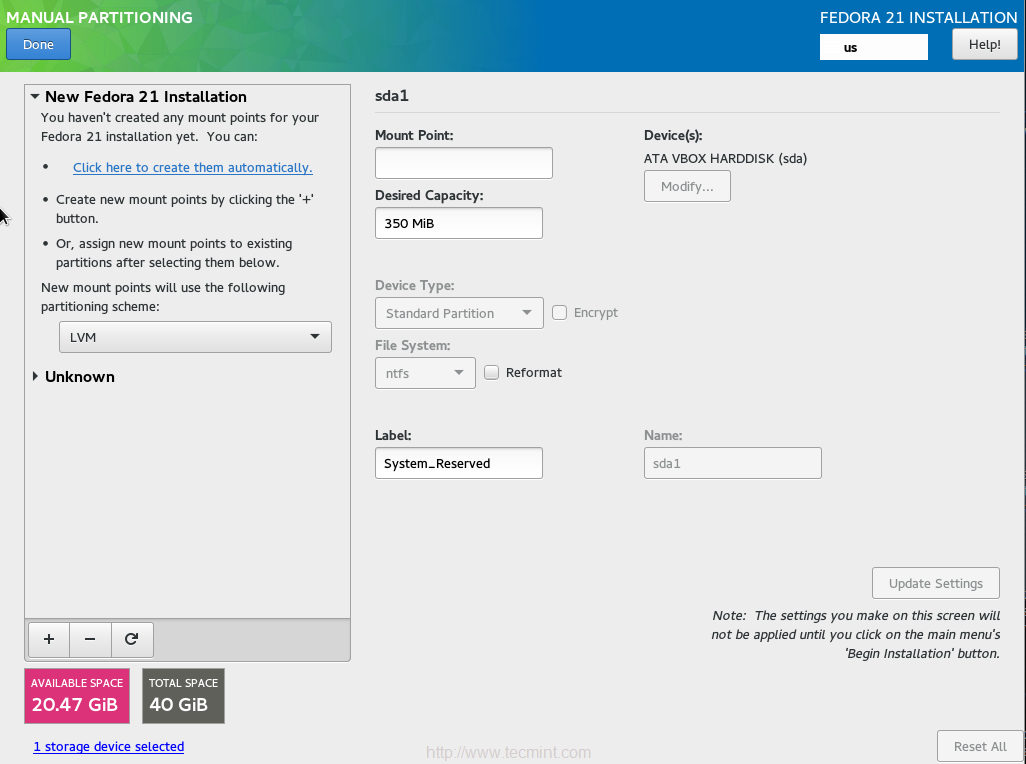
Task: Enable the Reformat checkbox
Action: click(x=491, y=372)
